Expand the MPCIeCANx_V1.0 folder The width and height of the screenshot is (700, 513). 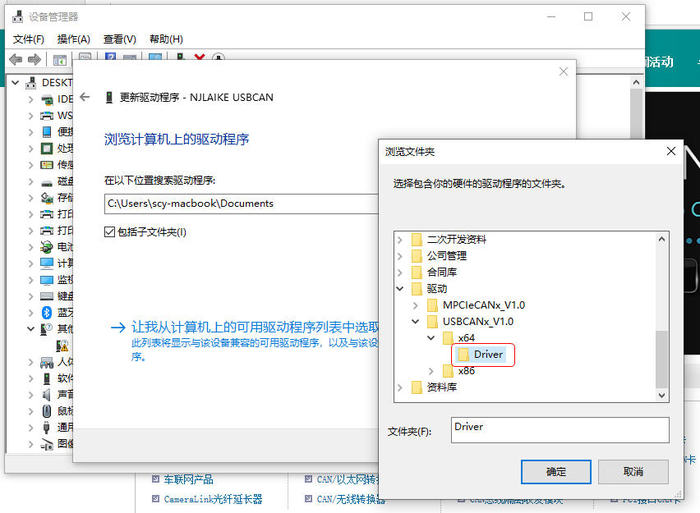[x=416, y=305]
